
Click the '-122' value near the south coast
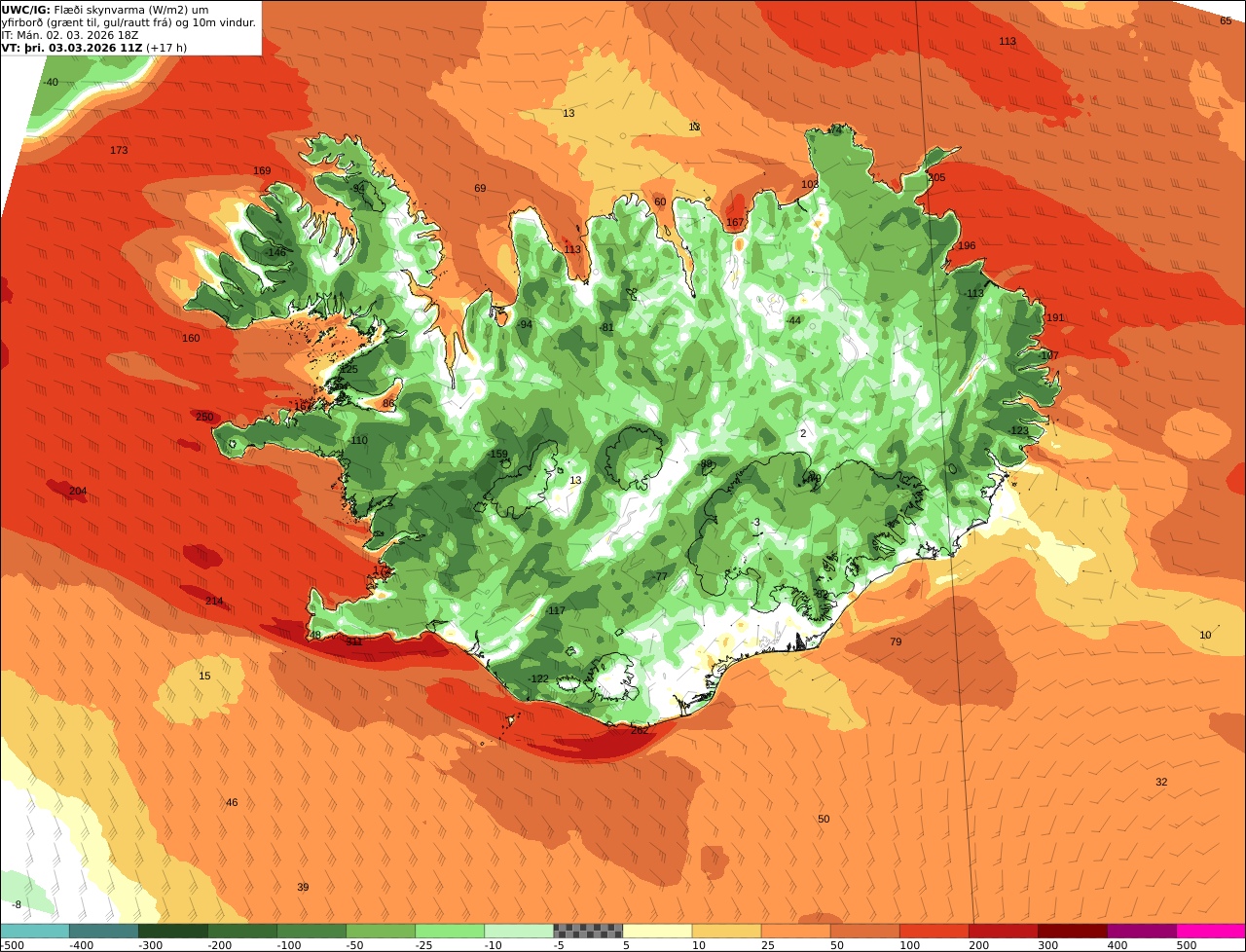[538, 678]
